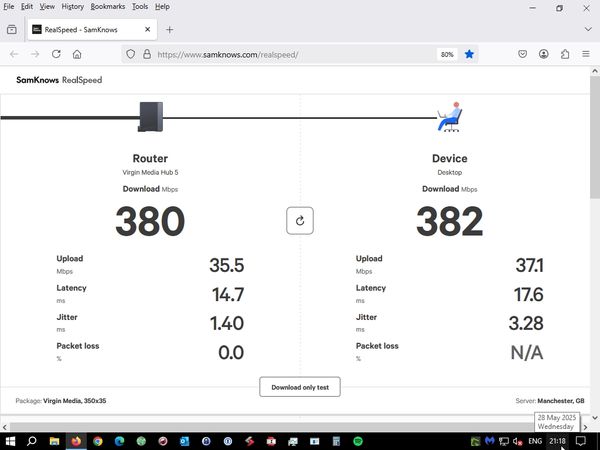
Task: Click the router device image
Action: 151,117
